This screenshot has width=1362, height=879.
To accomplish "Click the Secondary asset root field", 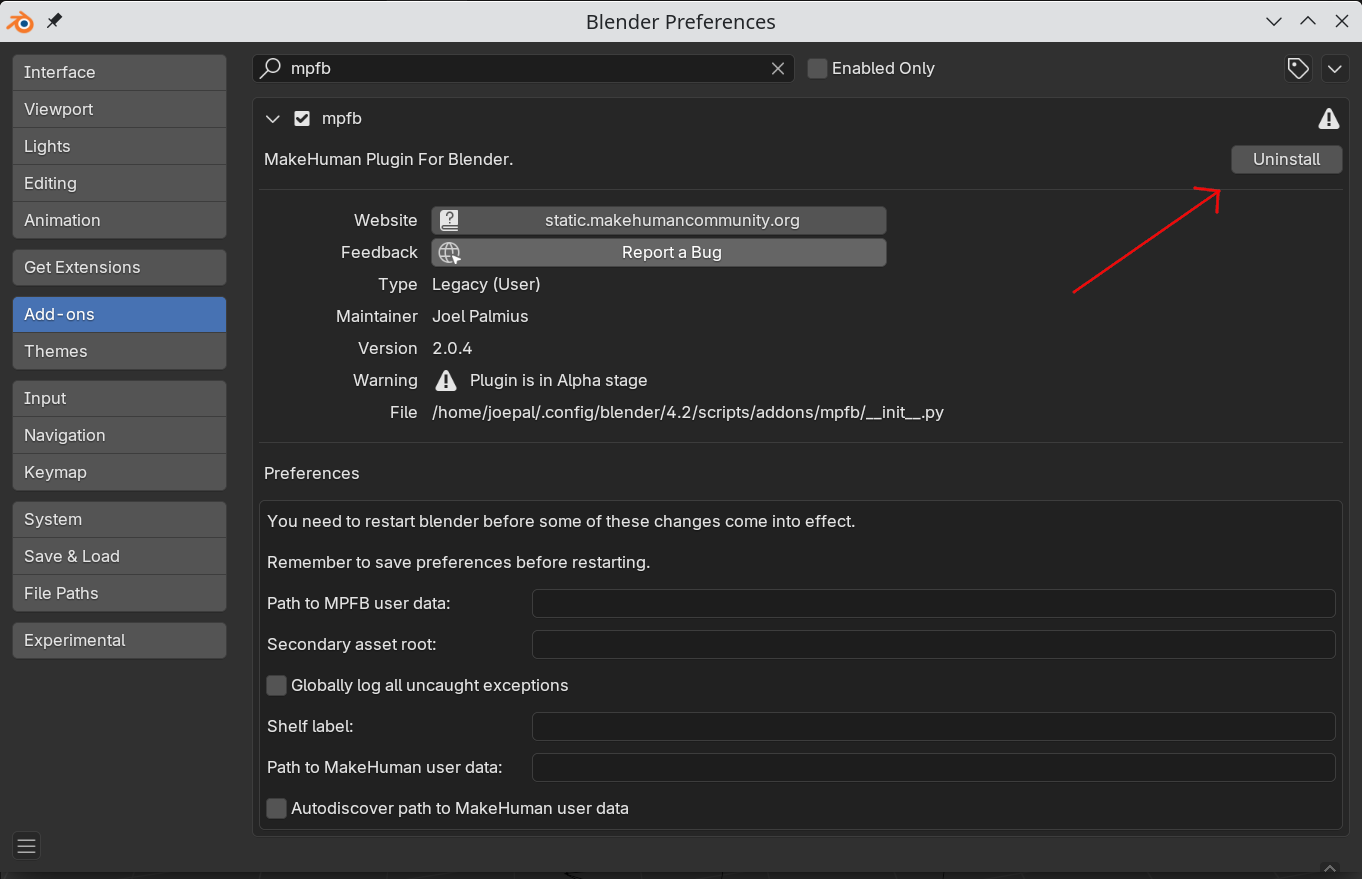I will coord(934,644).
